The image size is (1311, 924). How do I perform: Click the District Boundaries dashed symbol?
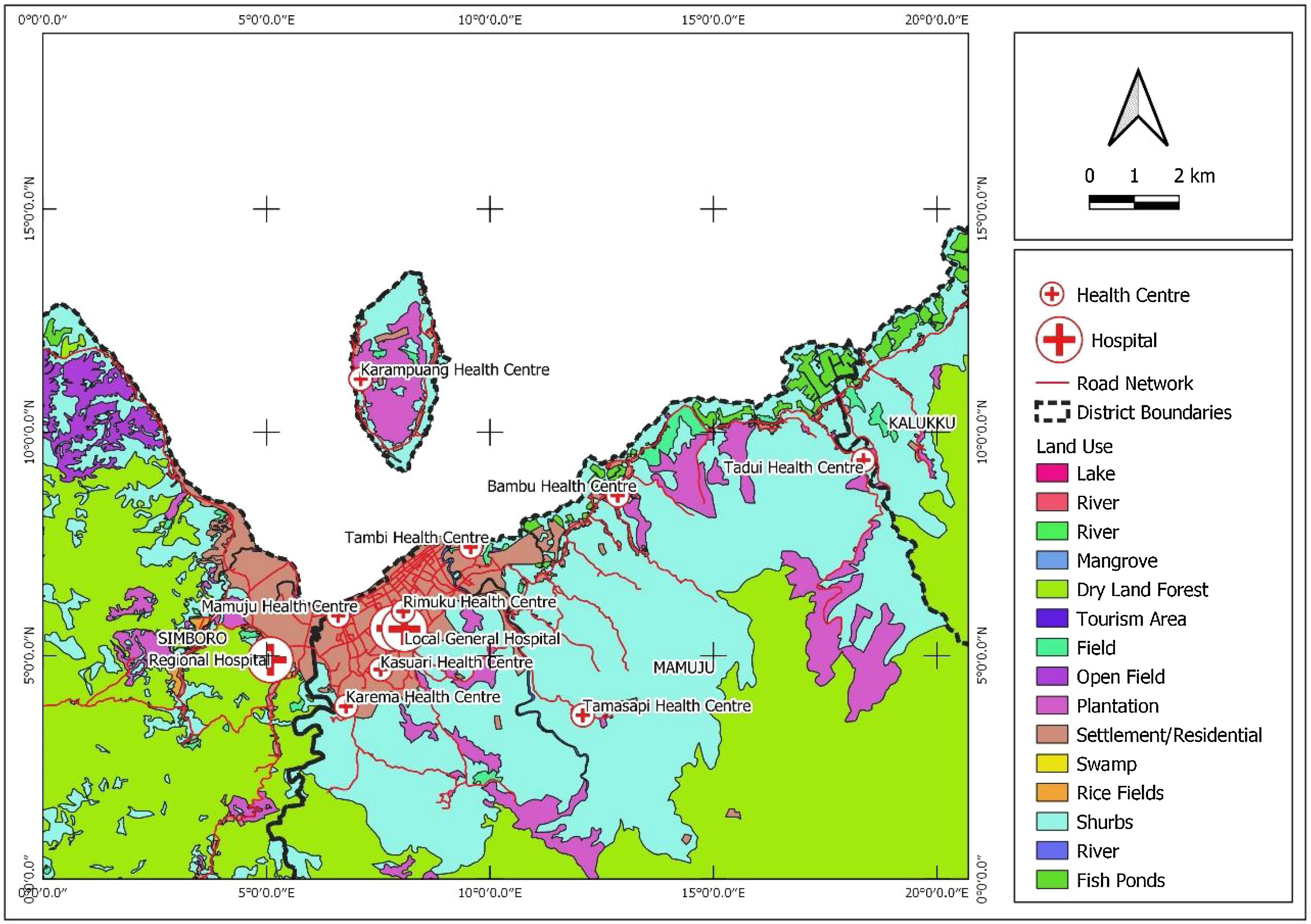[x=1052, y=412]
